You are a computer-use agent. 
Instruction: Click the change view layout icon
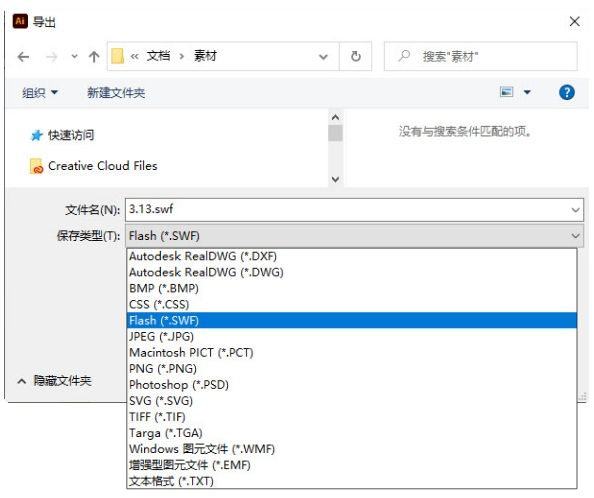506,92
